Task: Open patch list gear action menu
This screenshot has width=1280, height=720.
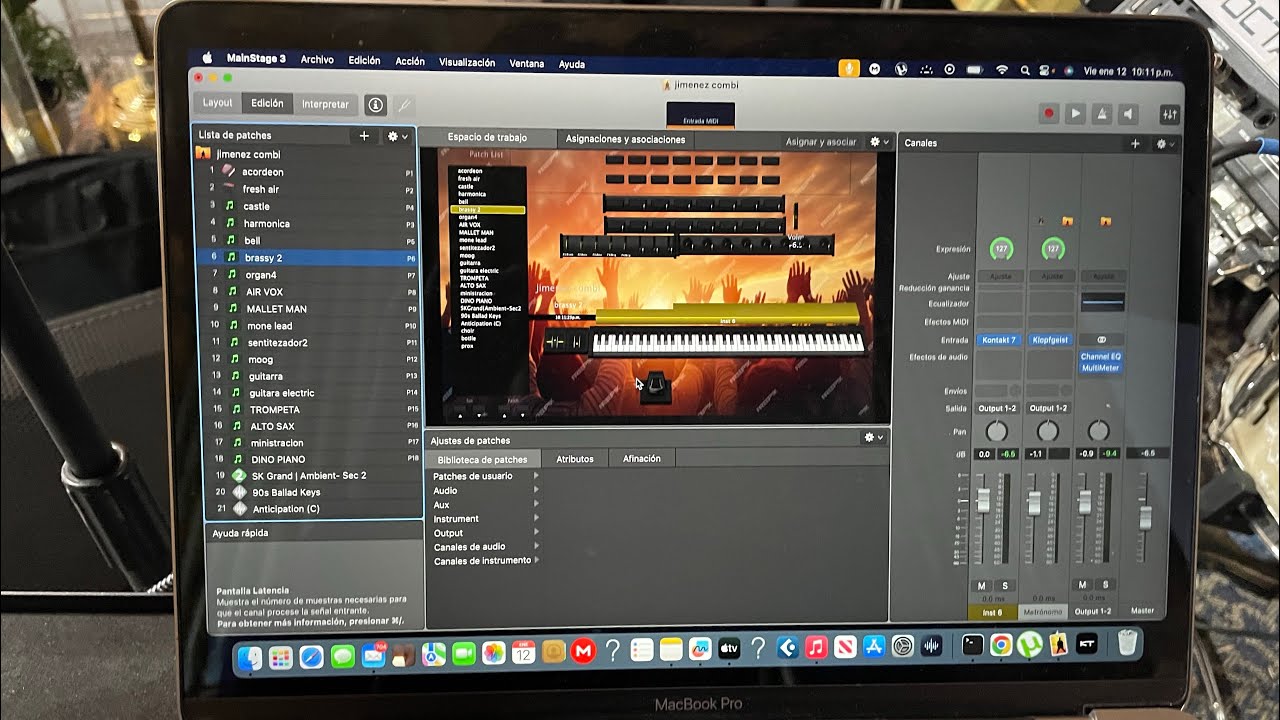Action: (396, 136)
